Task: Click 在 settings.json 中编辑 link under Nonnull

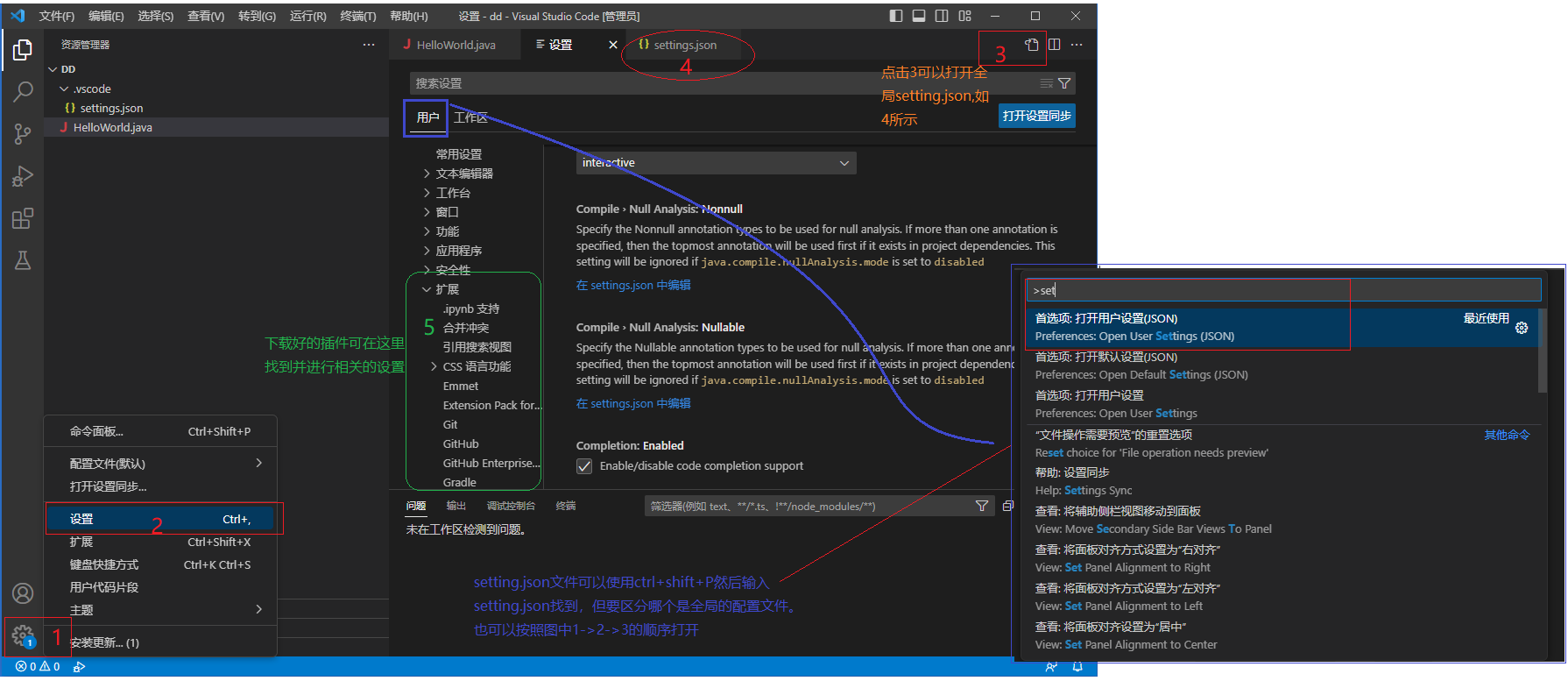Action: coord(633,285)
